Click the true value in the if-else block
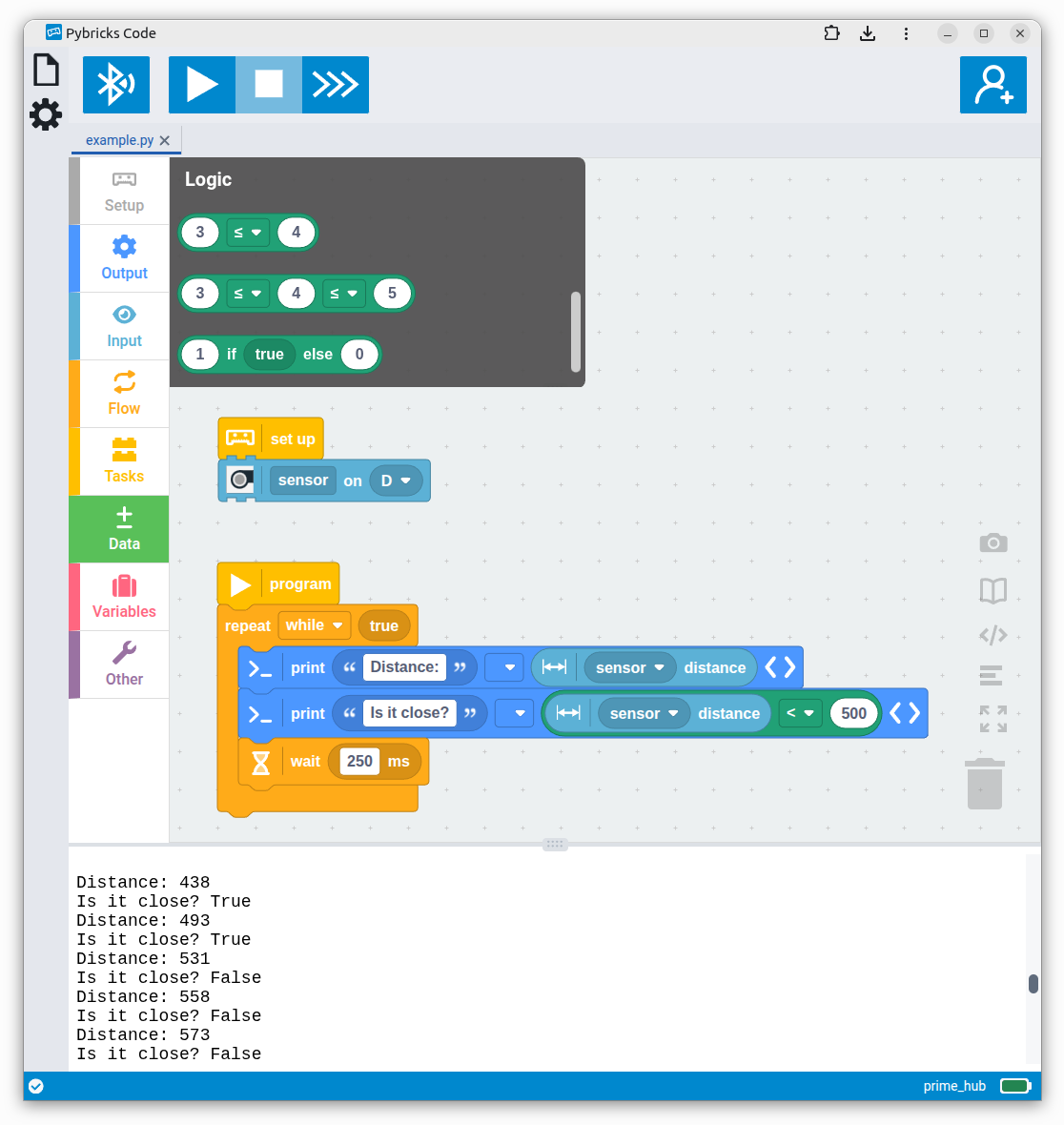 tap(269, 355)
